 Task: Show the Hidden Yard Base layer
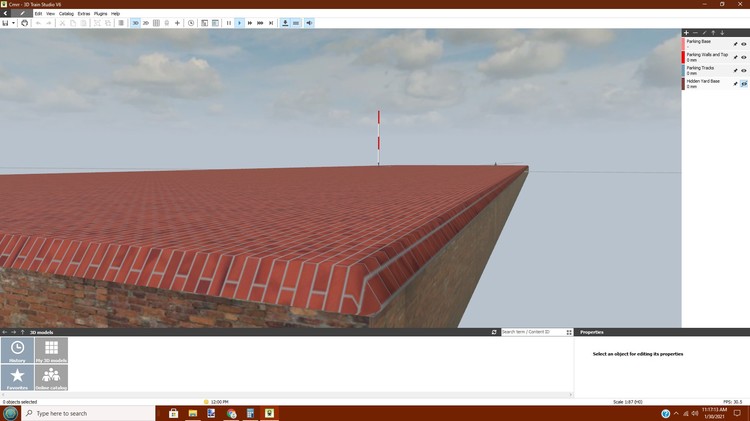click(744, 84)
